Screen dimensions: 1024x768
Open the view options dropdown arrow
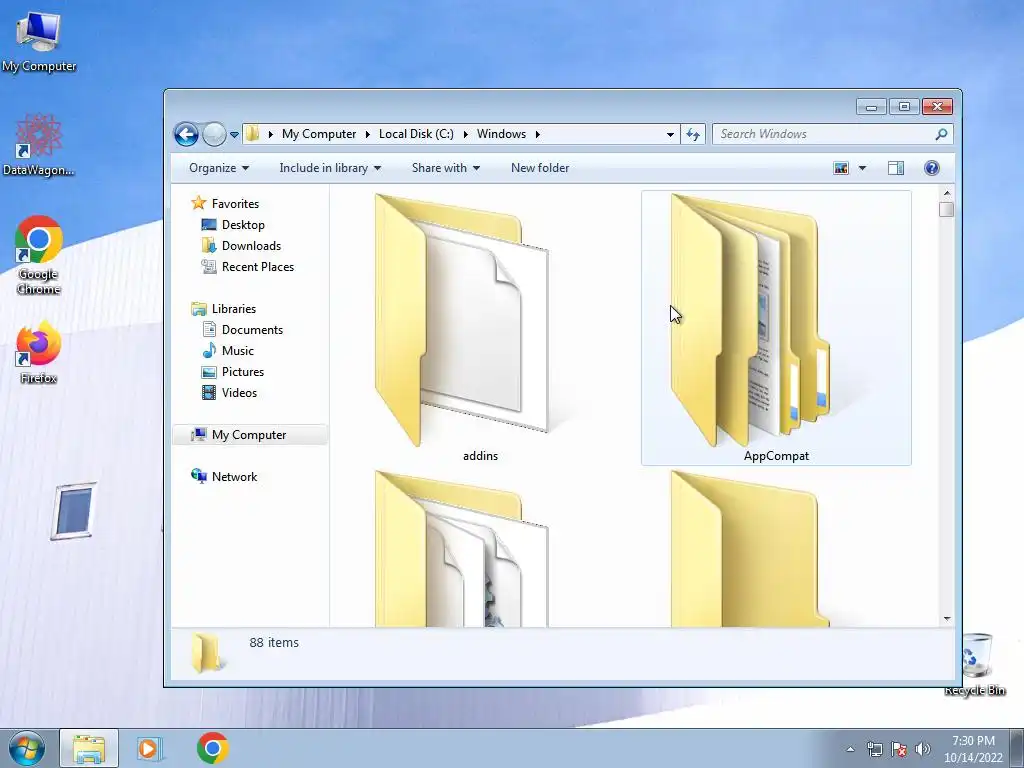pos(862,168)
